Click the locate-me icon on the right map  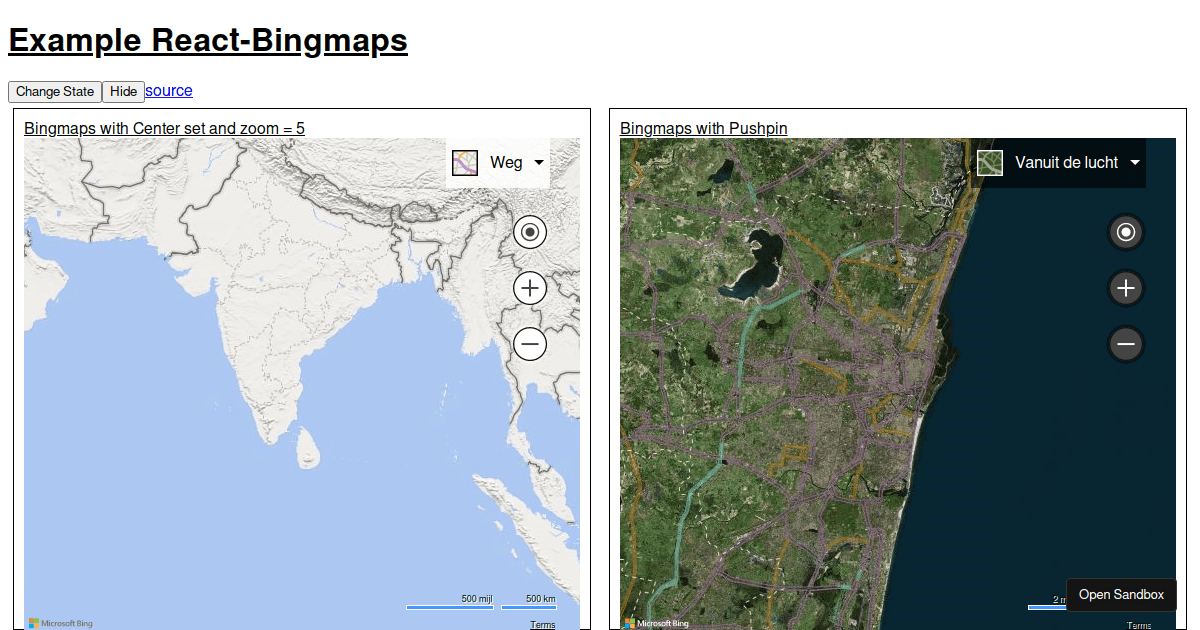(1125, 231)
